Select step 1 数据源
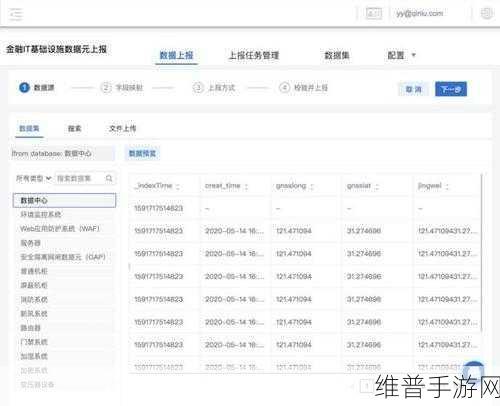Screen dimensions: 500x406 (x=37, y=88)
